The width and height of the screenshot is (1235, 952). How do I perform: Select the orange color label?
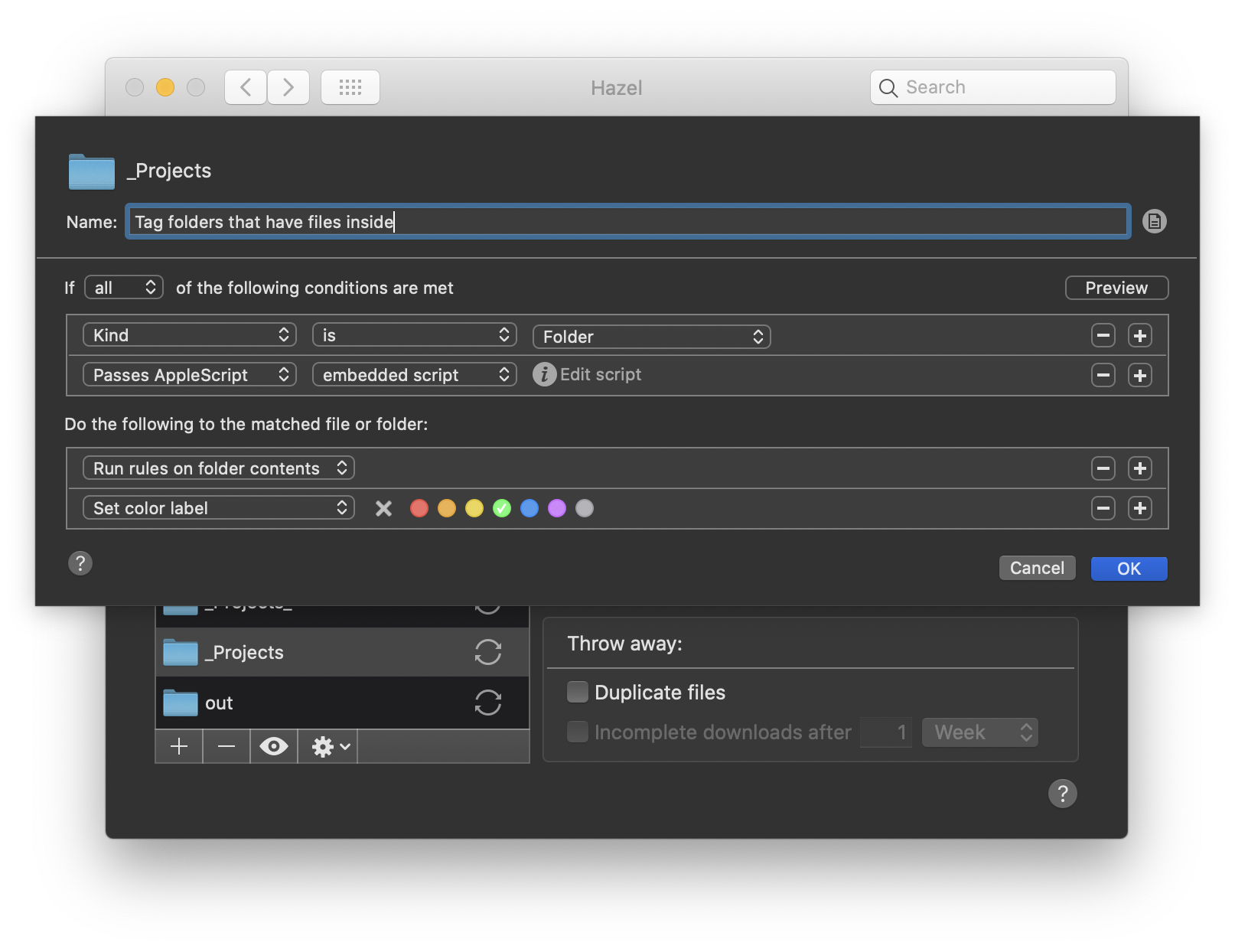click(447, 508)
